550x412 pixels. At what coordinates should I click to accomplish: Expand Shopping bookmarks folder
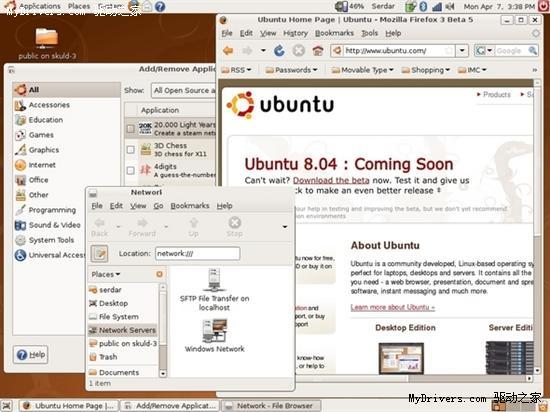(x=425, y=70)
